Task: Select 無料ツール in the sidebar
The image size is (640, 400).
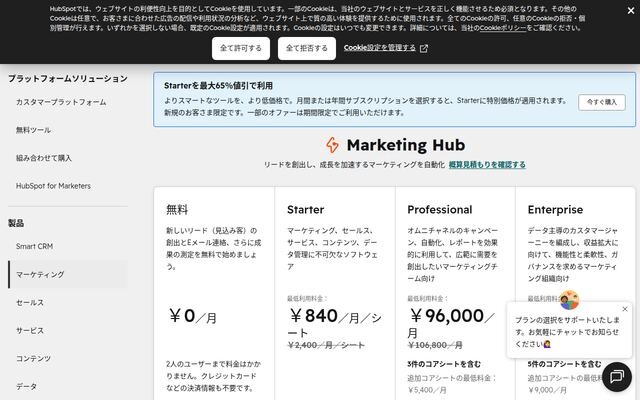Action: point(33,130)
